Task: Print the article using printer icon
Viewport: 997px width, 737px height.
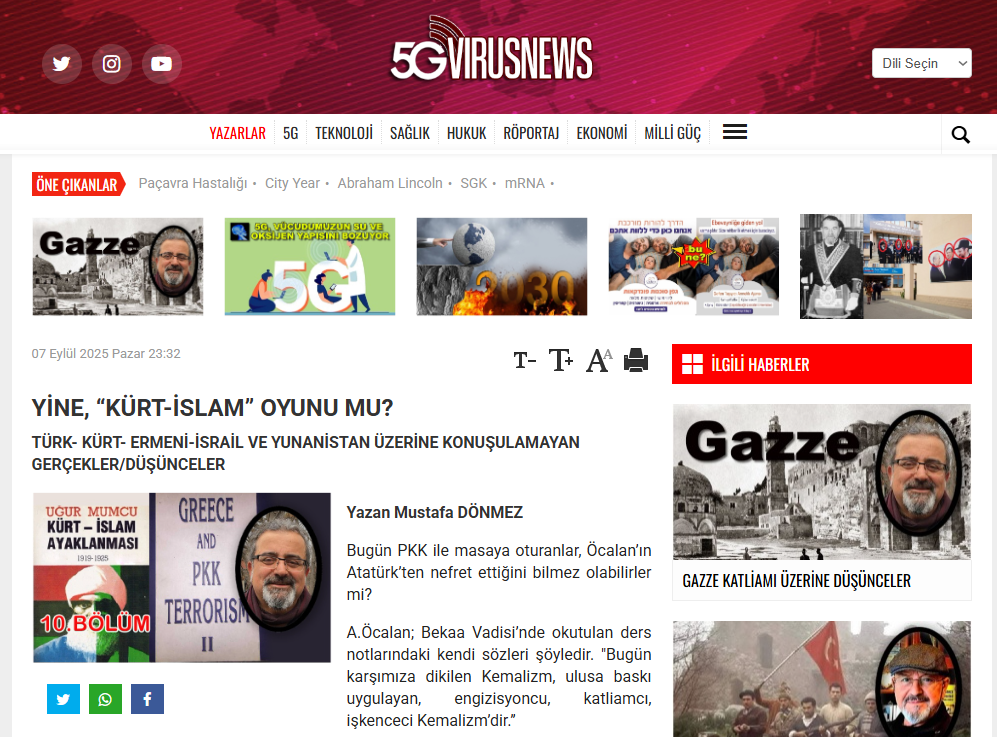Action: click(x=636, y=360)
